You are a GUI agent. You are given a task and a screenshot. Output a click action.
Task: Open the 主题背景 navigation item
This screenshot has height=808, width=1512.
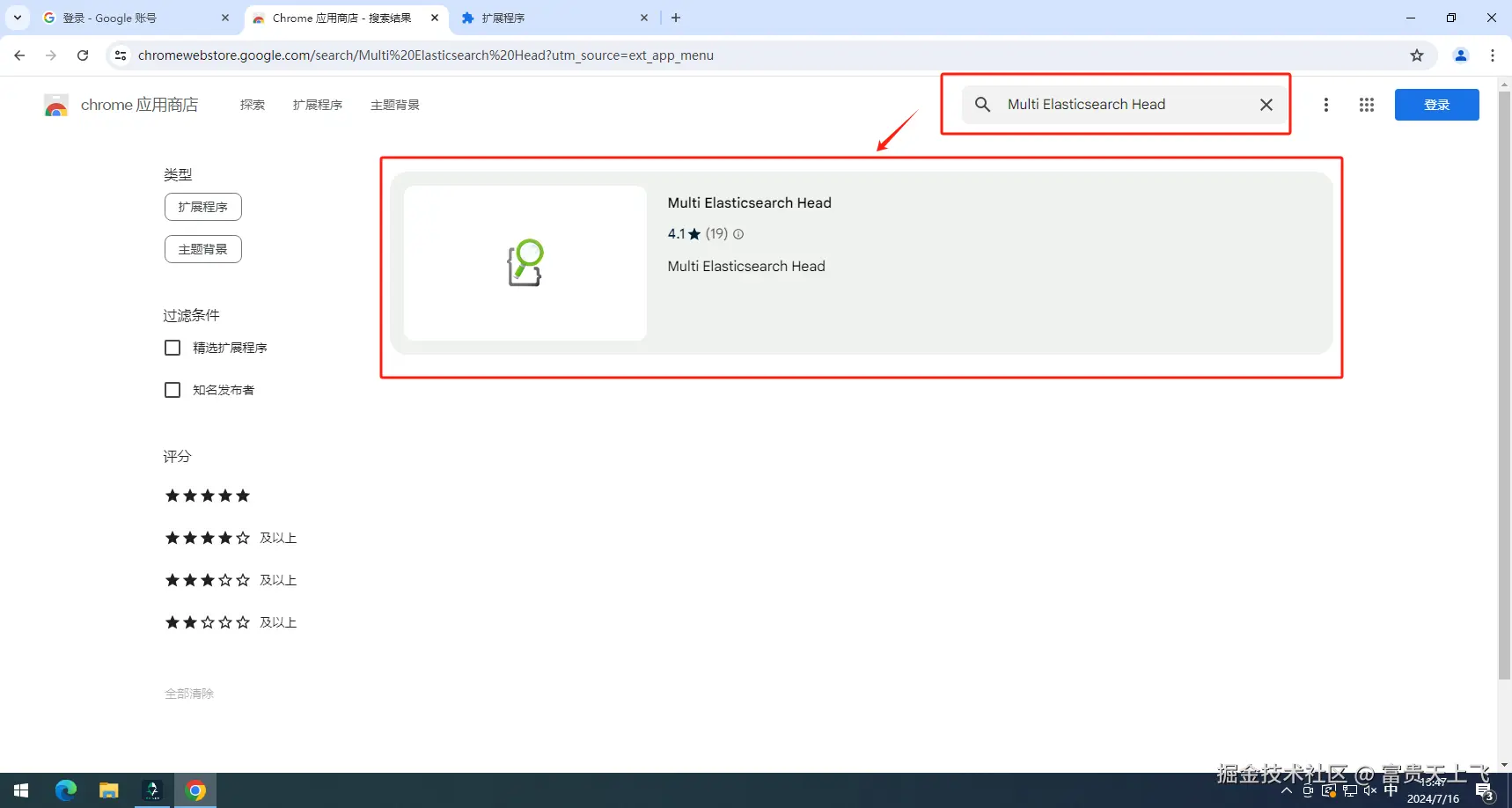(395, 105)
